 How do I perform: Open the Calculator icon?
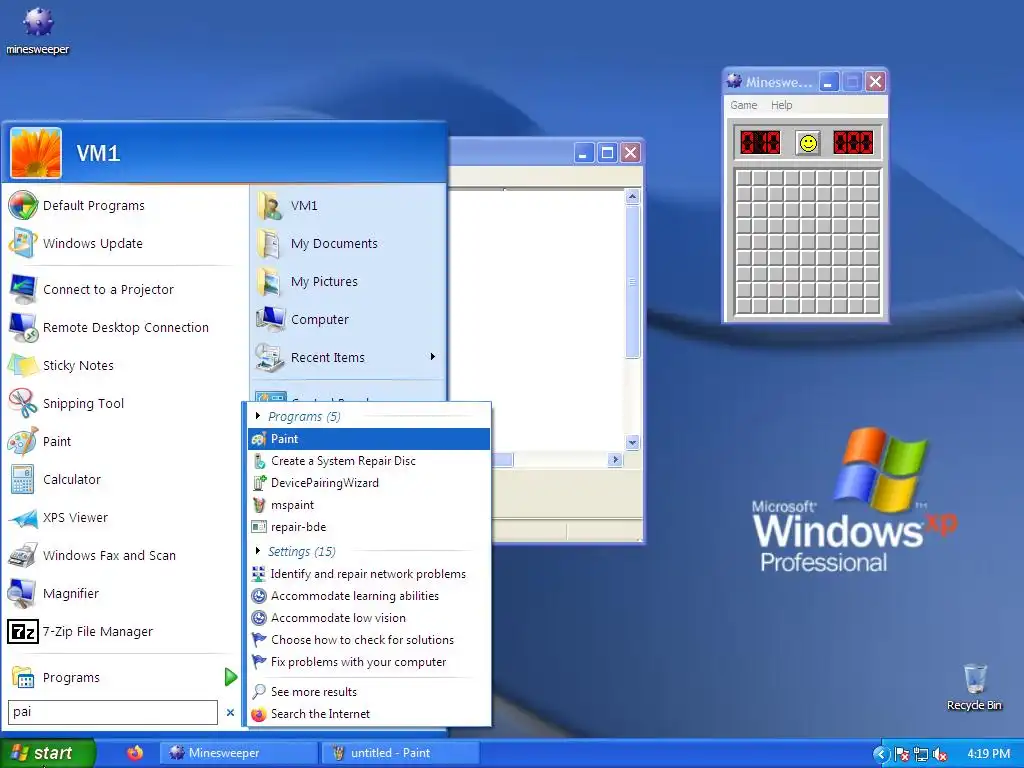click(x=23, y=479)
